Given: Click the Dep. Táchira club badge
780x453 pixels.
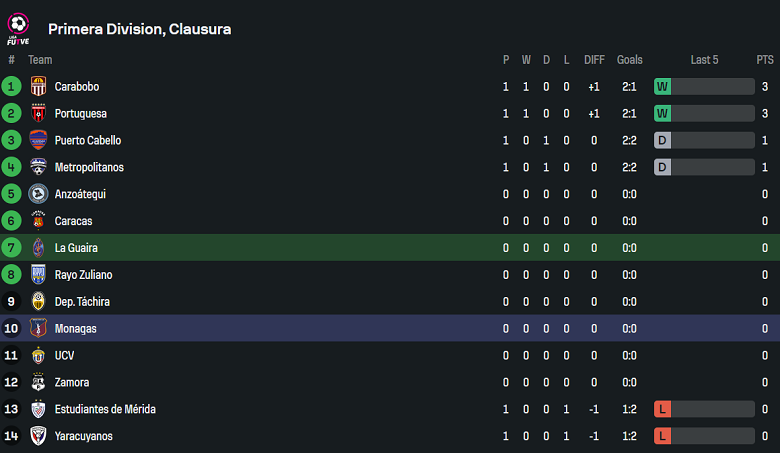Looking at the screenshot, I should [x=39, y=302].
